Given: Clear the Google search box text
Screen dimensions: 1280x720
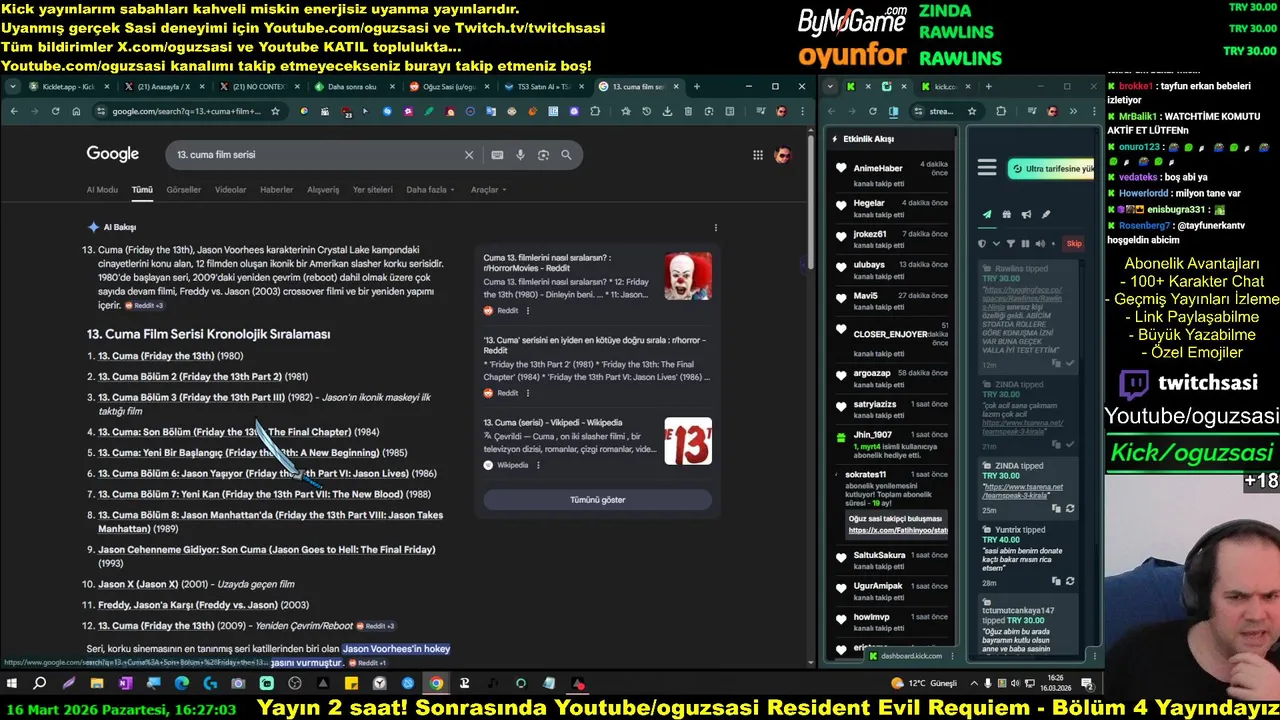Looking at the screenshot, I should click(x=468, y=155).
